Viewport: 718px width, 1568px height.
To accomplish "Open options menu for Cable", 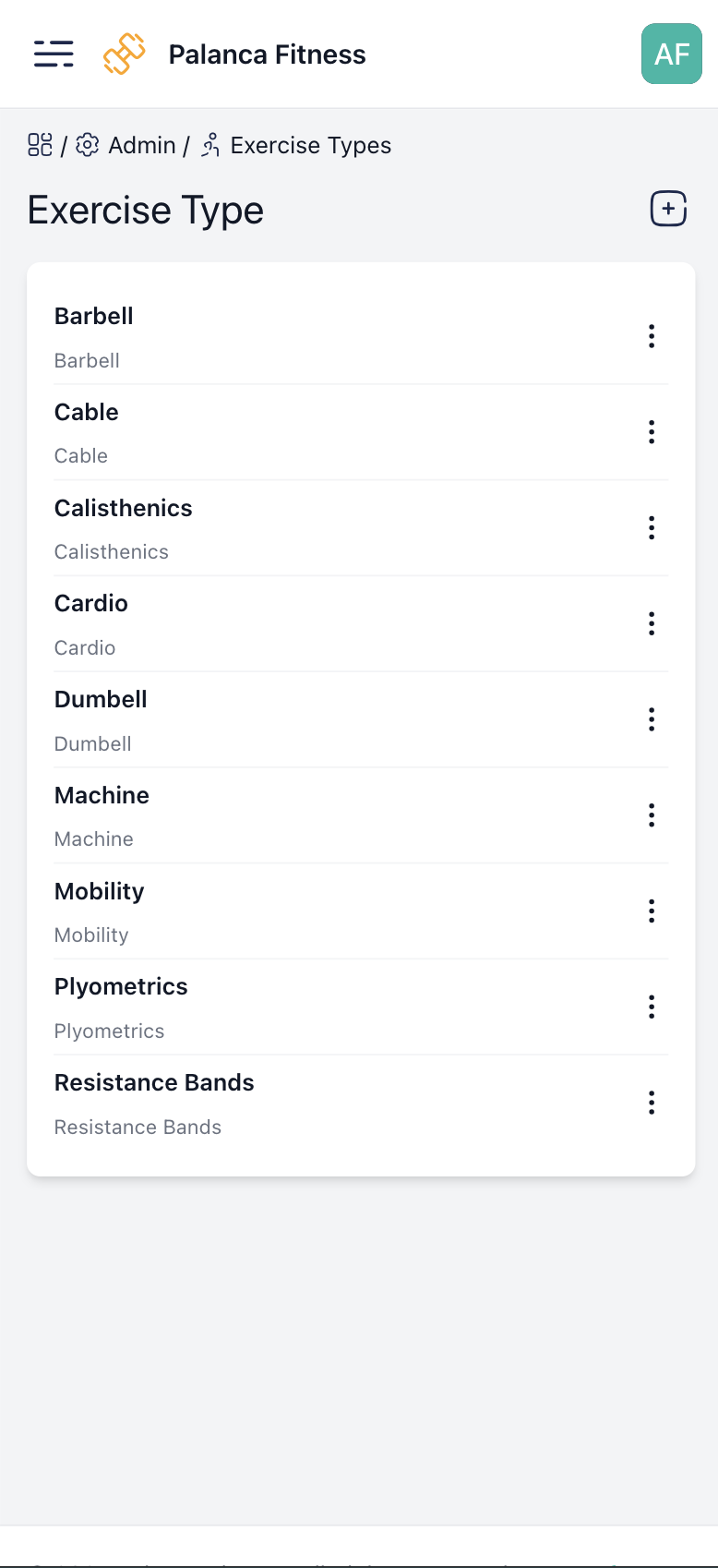I will tap(652, 432).
